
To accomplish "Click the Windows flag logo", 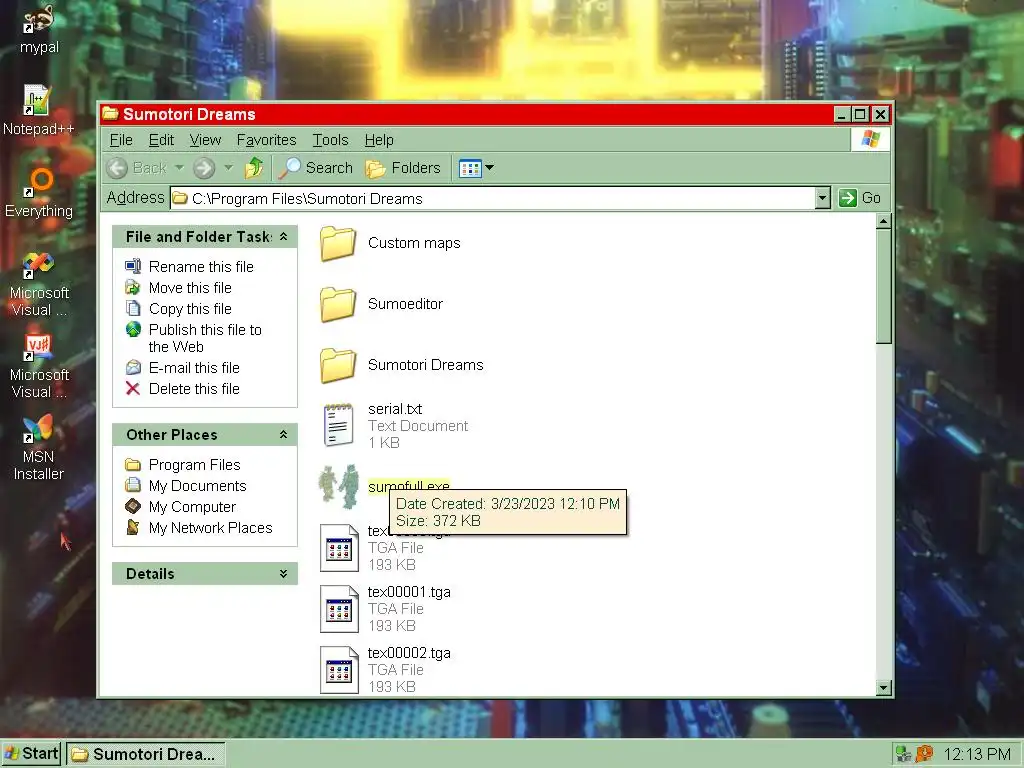I will [871, 139].
